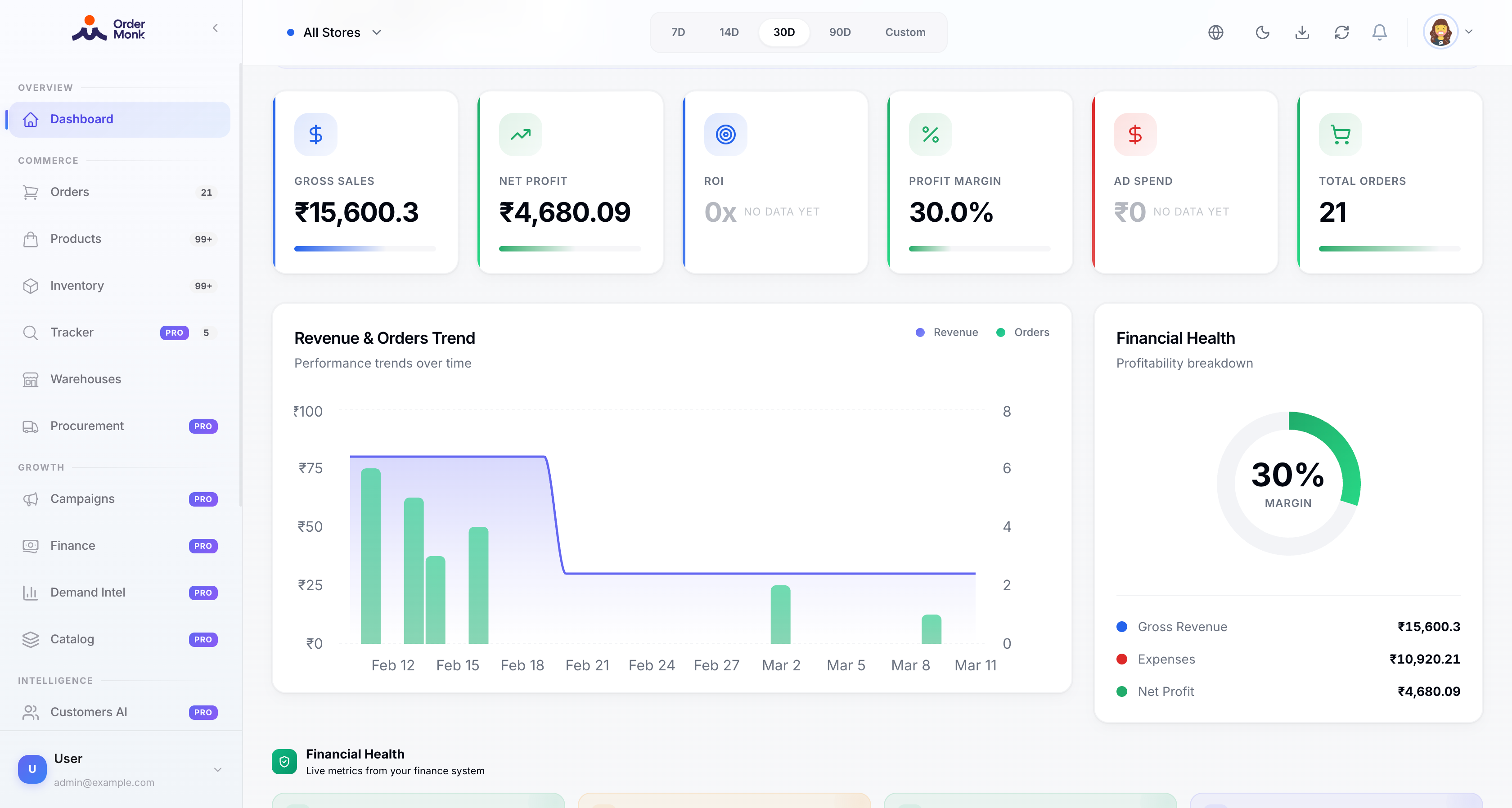Click the ROI target icon
Image resolution: width=1512 pixels, height=808 pixels.
click(725, 135)
